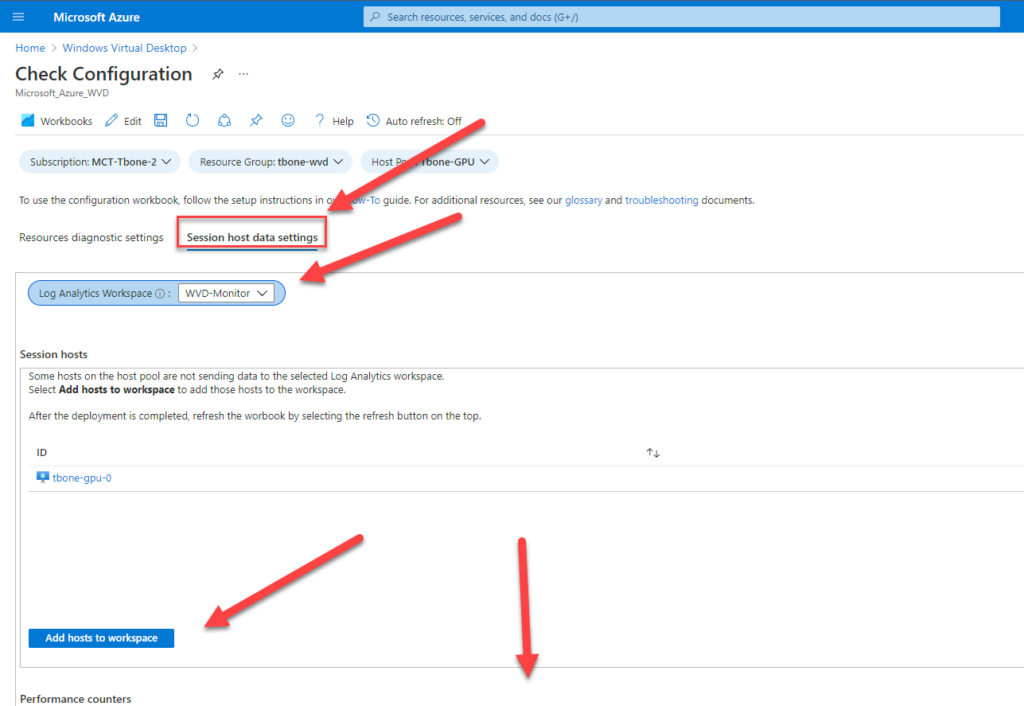Open Help from the toolbar
Screen dimensions: 1024x706
coord(334,121)
